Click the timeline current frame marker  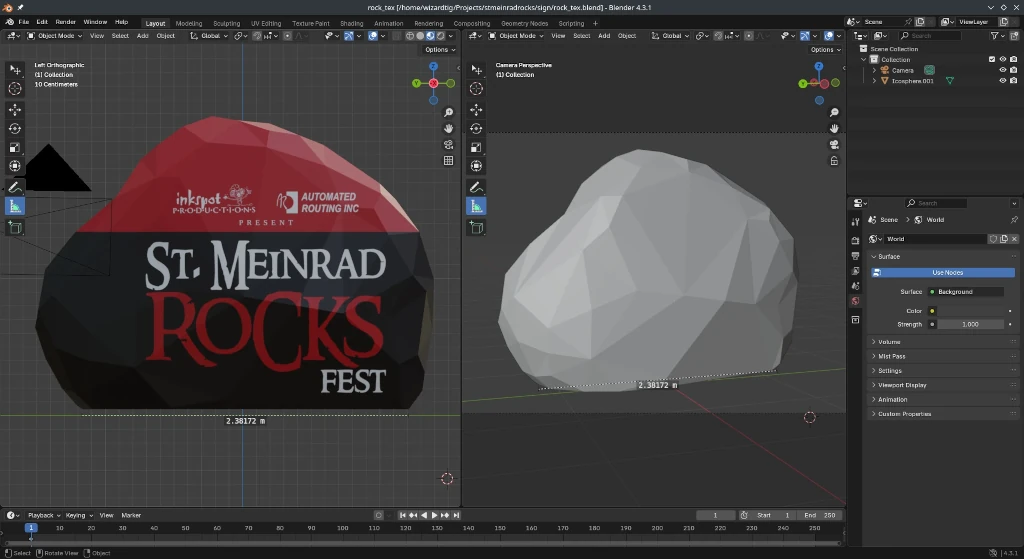[x=31, y=528]
